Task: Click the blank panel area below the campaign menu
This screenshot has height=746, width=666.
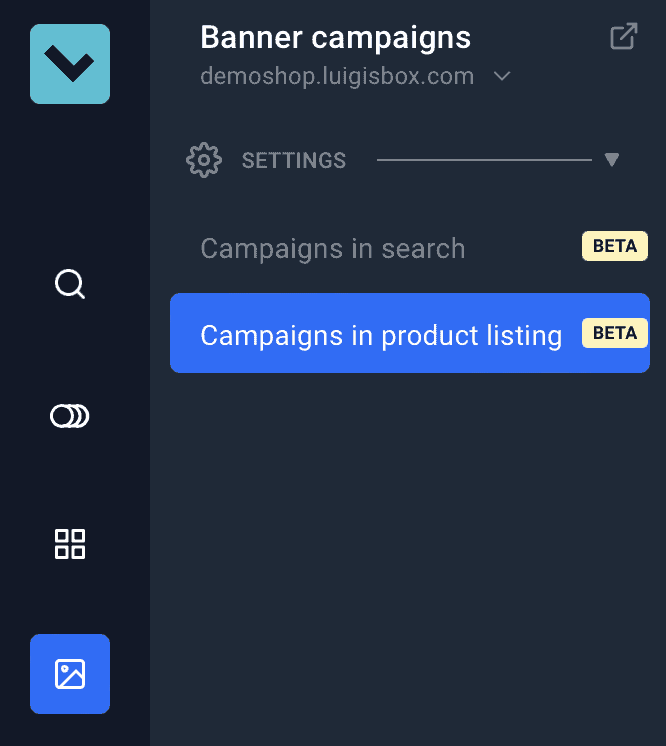Action: click(x=408, y=550)
